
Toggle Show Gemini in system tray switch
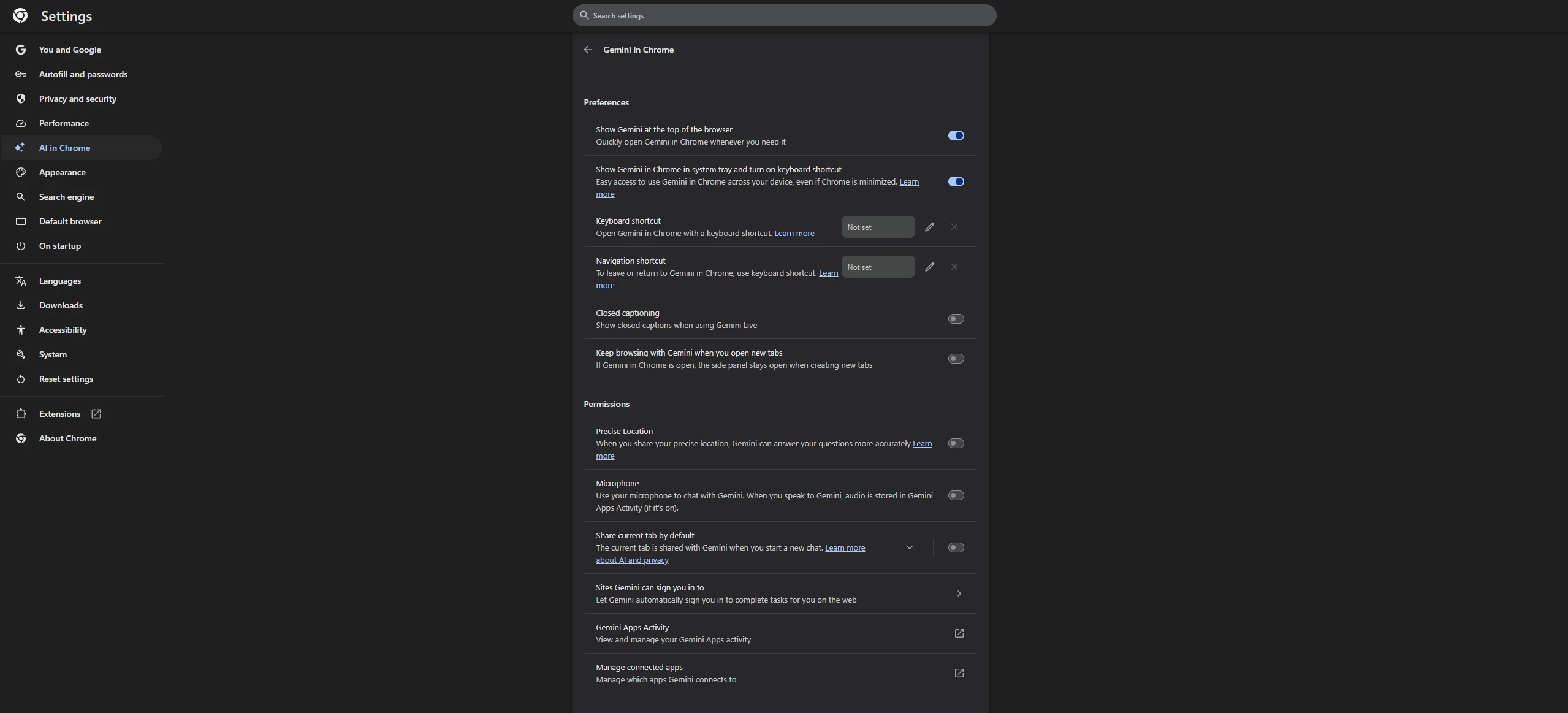pos(956,181)
